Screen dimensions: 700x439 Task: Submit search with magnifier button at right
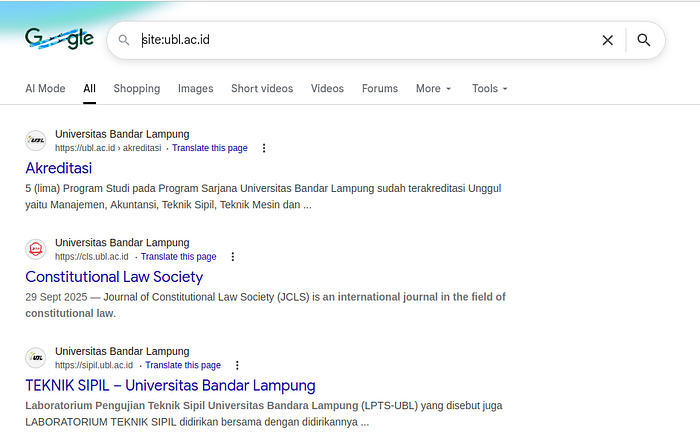tap(643, 40)
